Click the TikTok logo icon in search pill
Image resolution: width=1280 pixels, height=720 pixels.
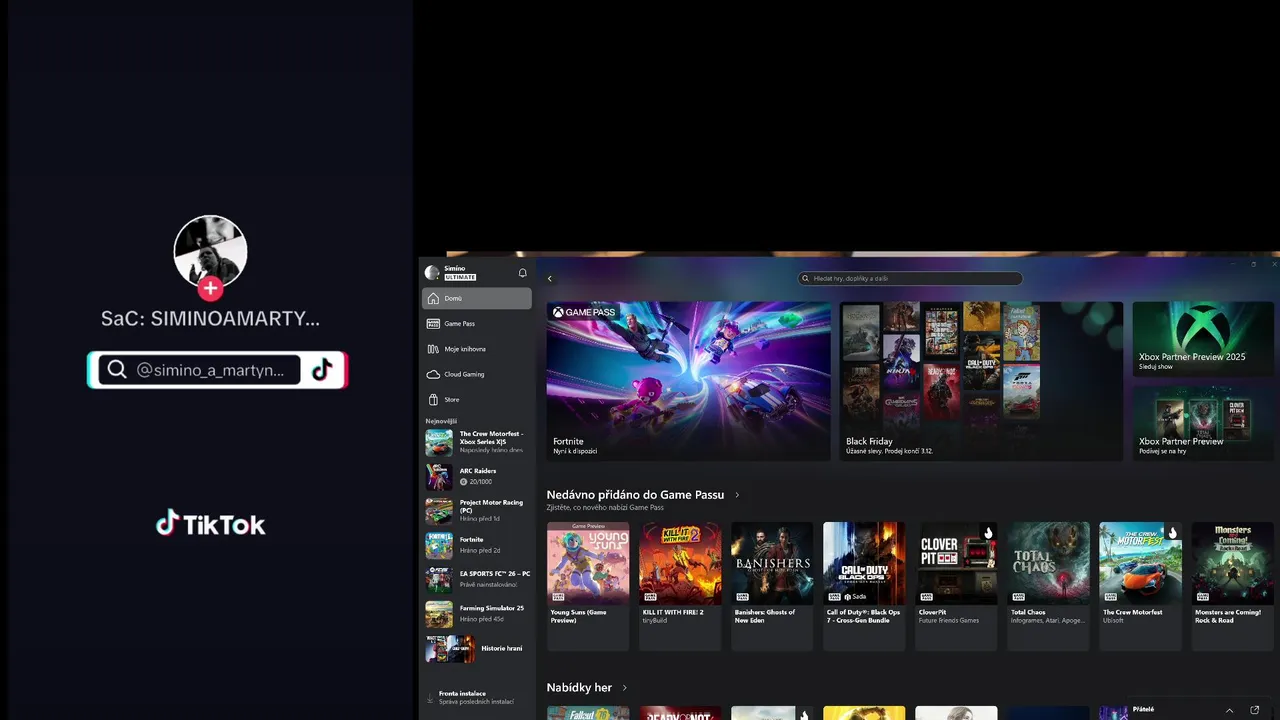pos(322,370)
